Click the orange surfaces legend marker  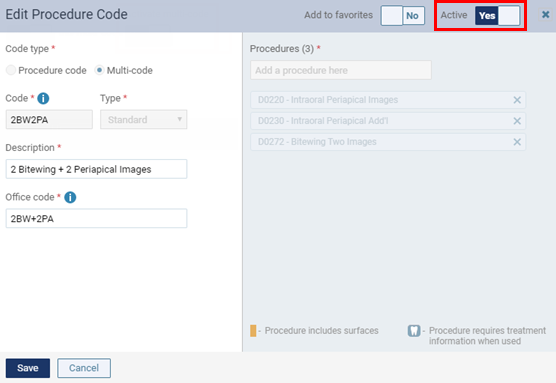click(253, 331)
